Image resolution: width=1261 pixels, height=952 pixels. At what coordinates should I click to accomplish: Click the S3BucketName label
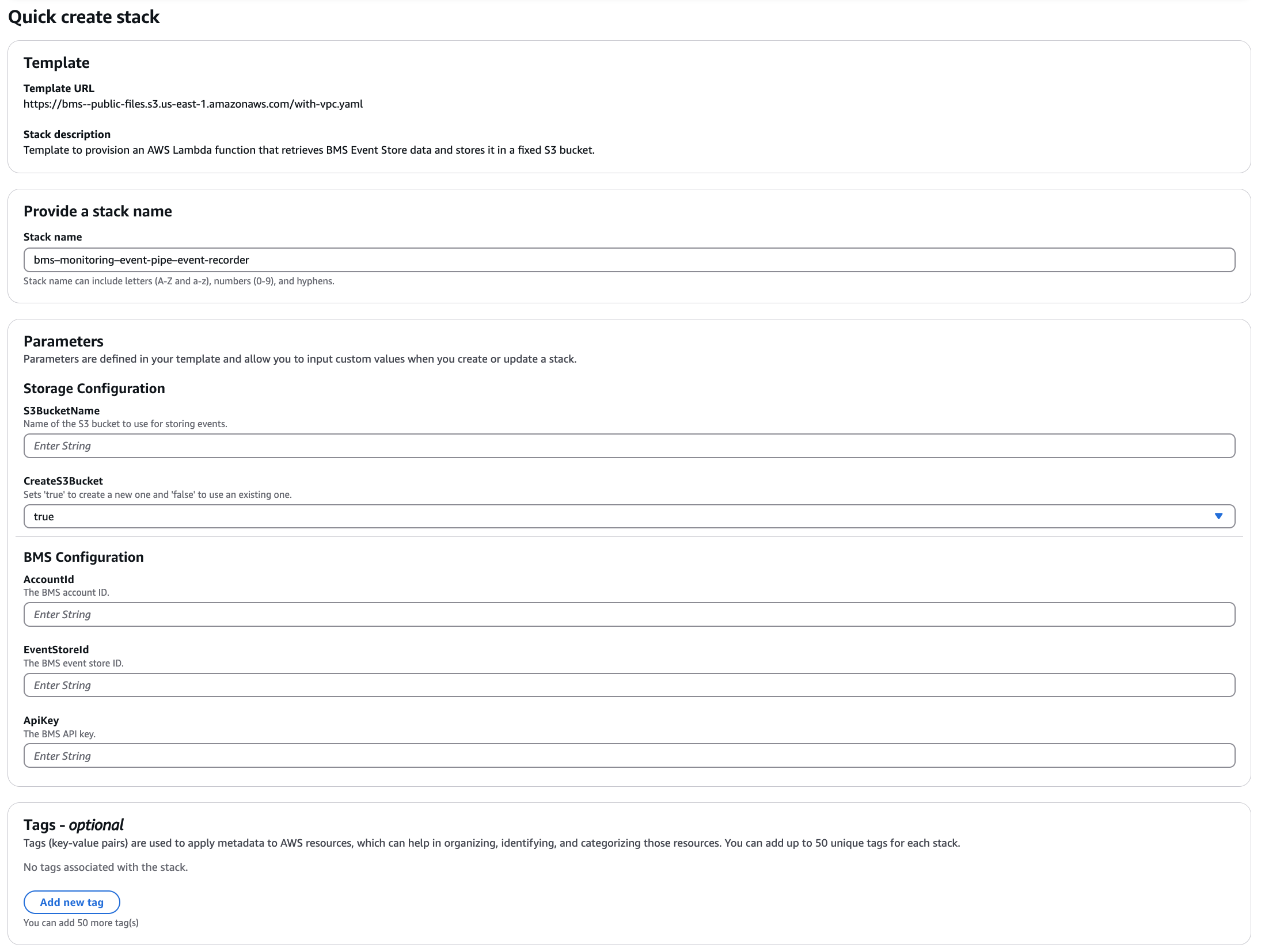62,411
